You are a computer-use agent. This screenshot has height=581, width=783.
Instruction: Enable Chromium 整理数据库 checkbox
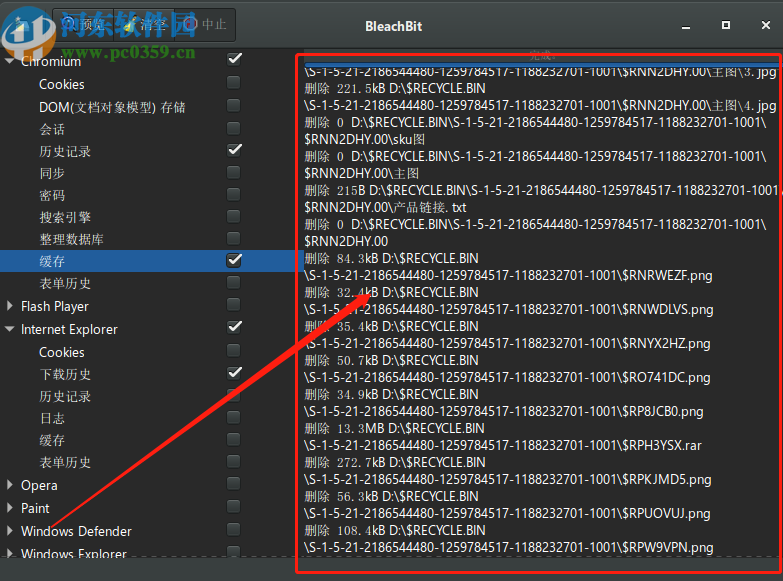[x=234, y=238]
